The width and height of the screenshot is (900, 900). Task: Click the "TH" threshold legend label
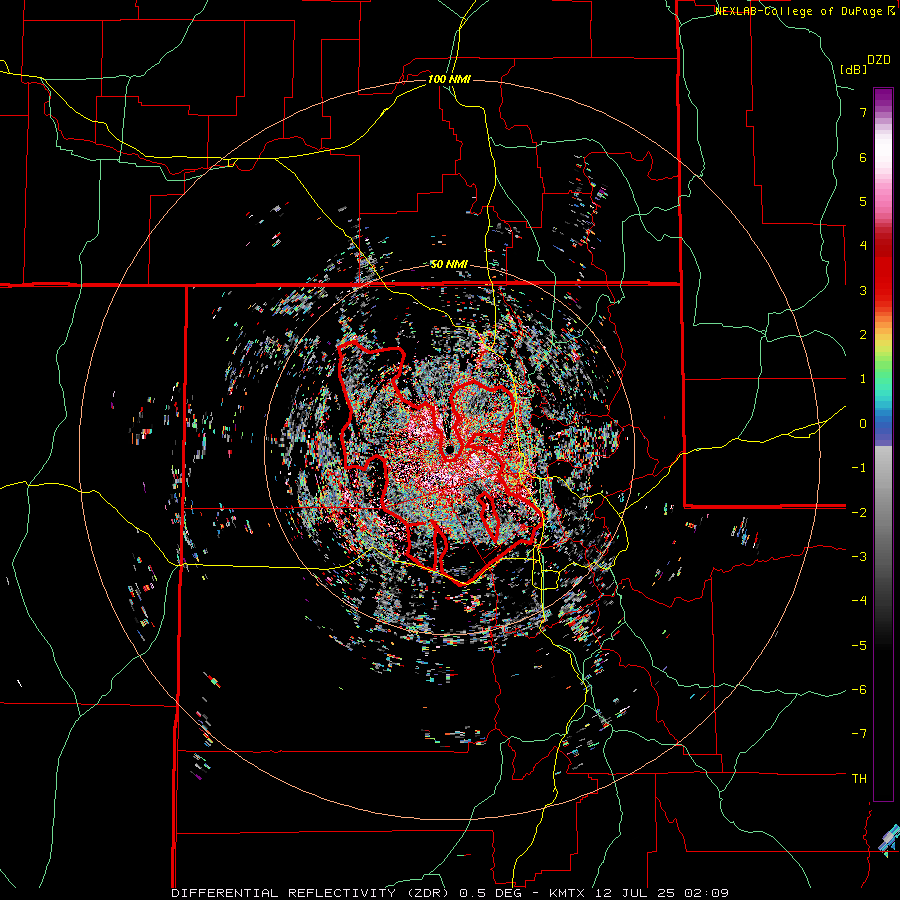(x=859, y=779)
